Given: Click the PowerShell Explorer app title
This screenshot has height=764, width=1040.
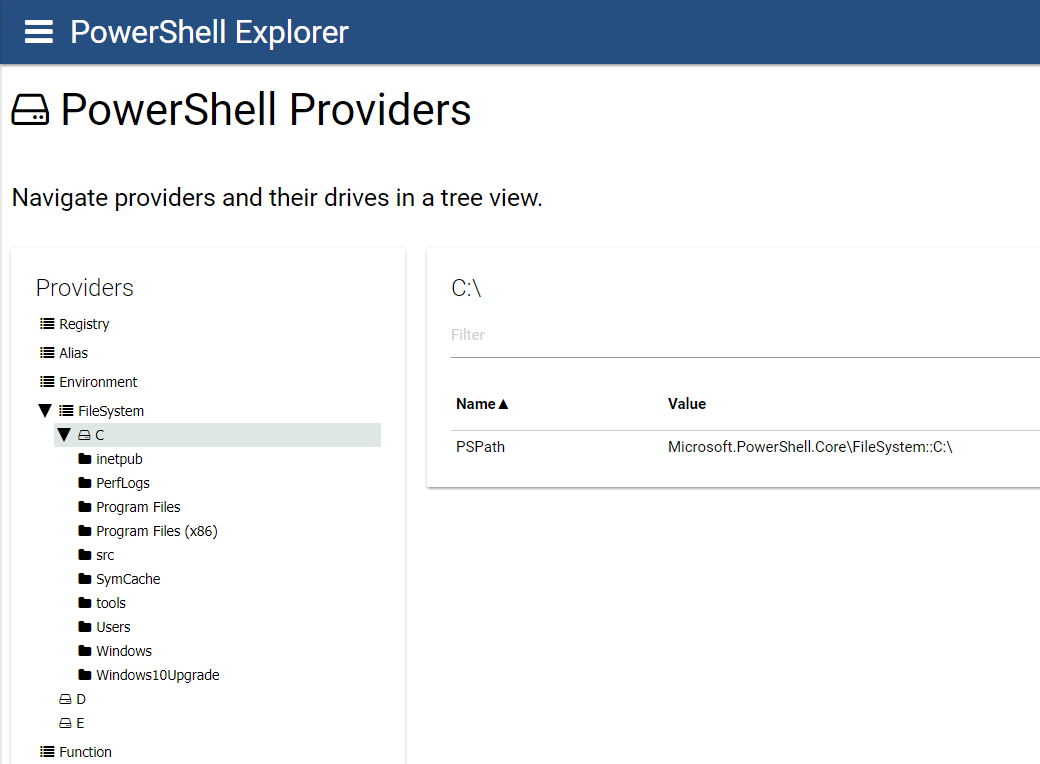Looking at the screenshot, I should pyautogui.click(x=210, y=32).
